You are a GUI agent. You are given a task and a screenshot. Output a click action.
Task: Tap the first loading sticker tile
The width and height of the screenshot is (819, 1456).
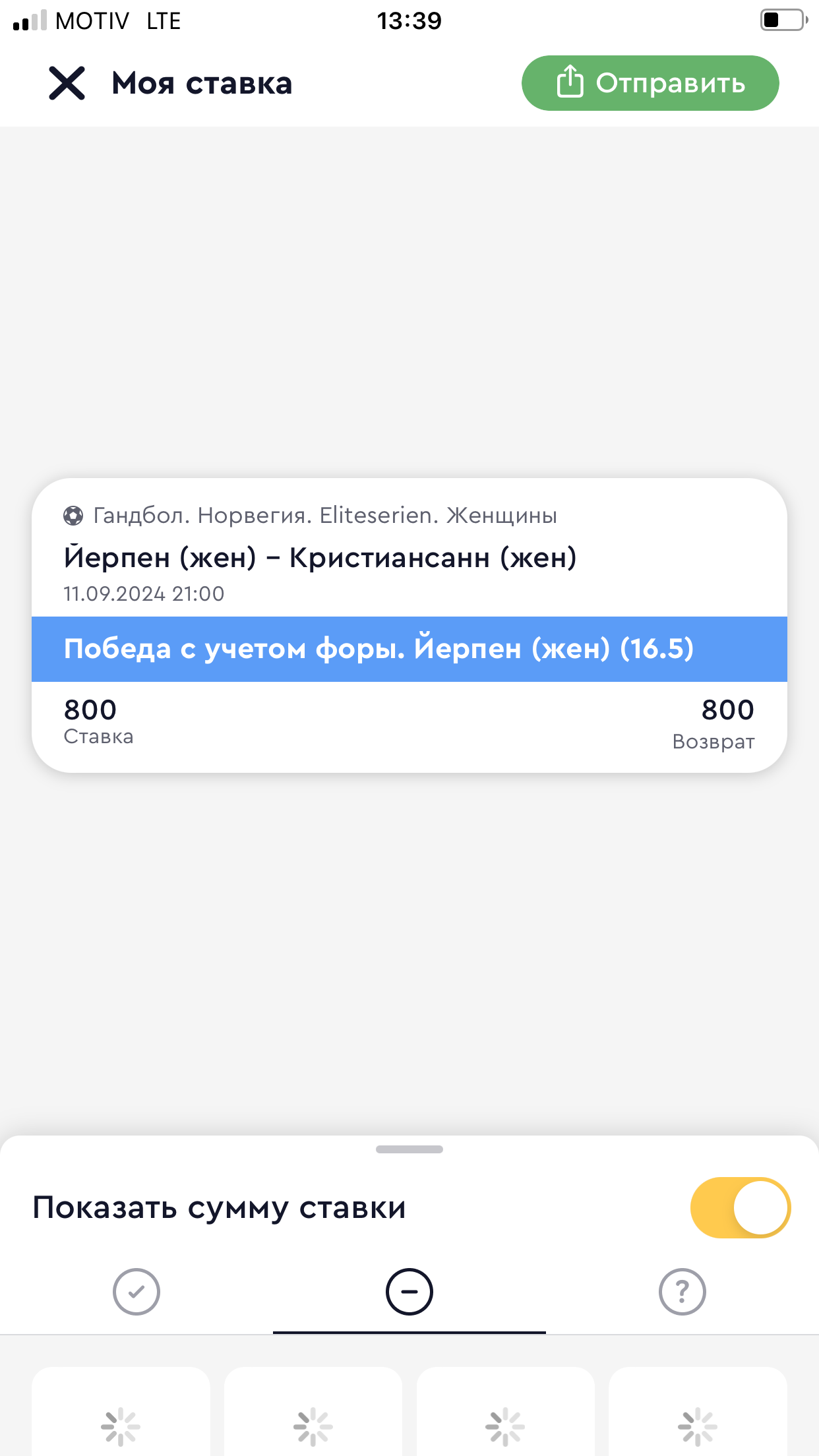click(121, 1418)
